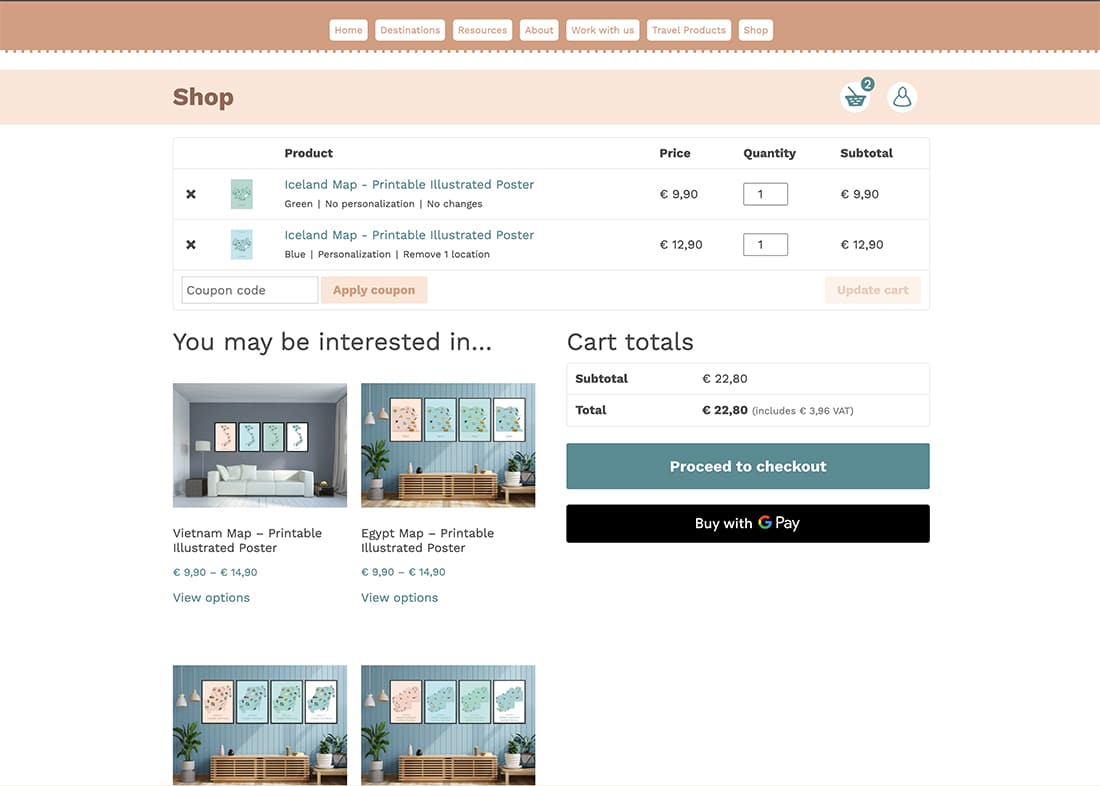1100x786 pixels.
Task: Click the Blue Iceland Map thumbnail
Action: point(242,245)
